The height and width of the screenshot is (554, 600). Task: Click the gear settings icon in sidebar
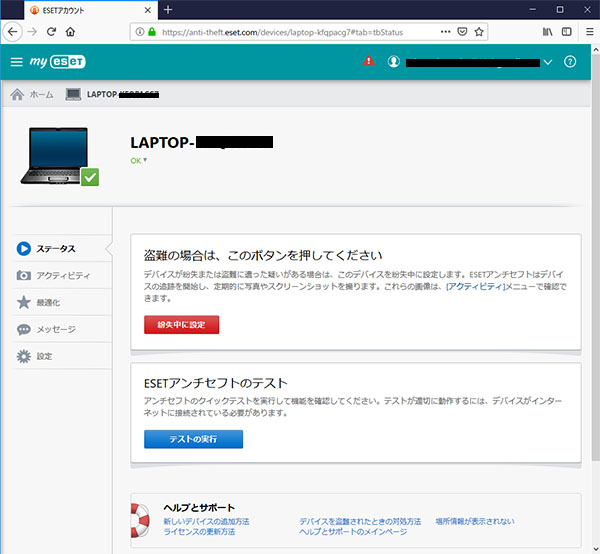point(24,356)
